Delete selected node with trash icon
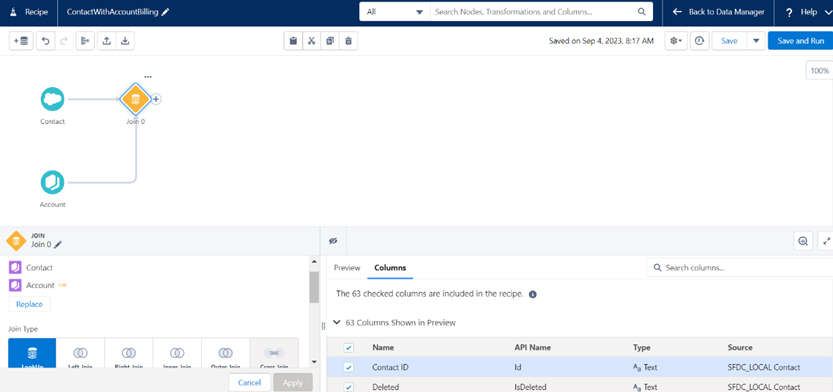Image resolution: width=833 pixels, height=392 pixels. 348,41
